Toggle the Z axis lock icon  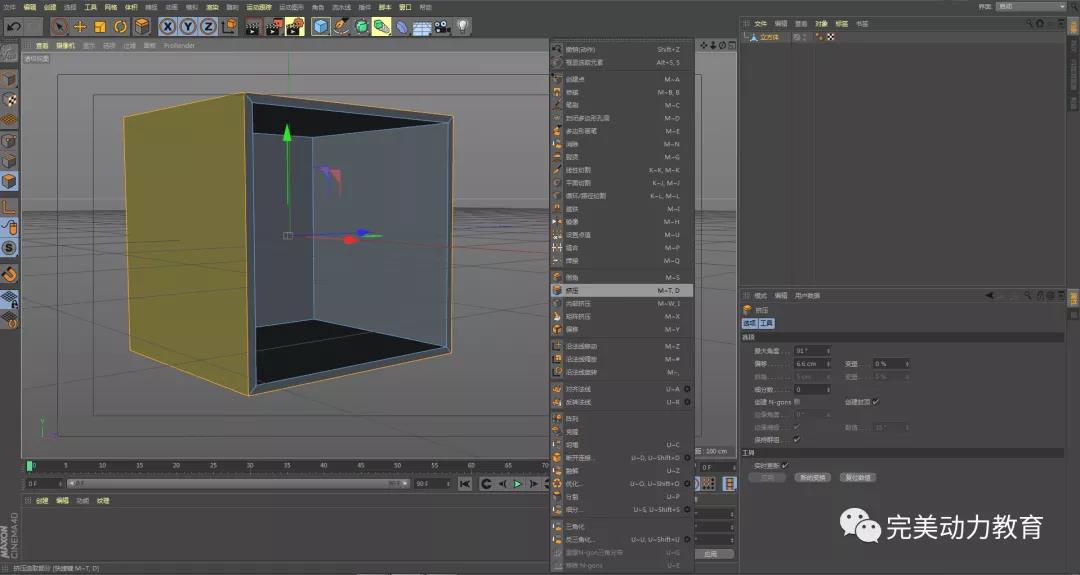[x=208, y=26]
